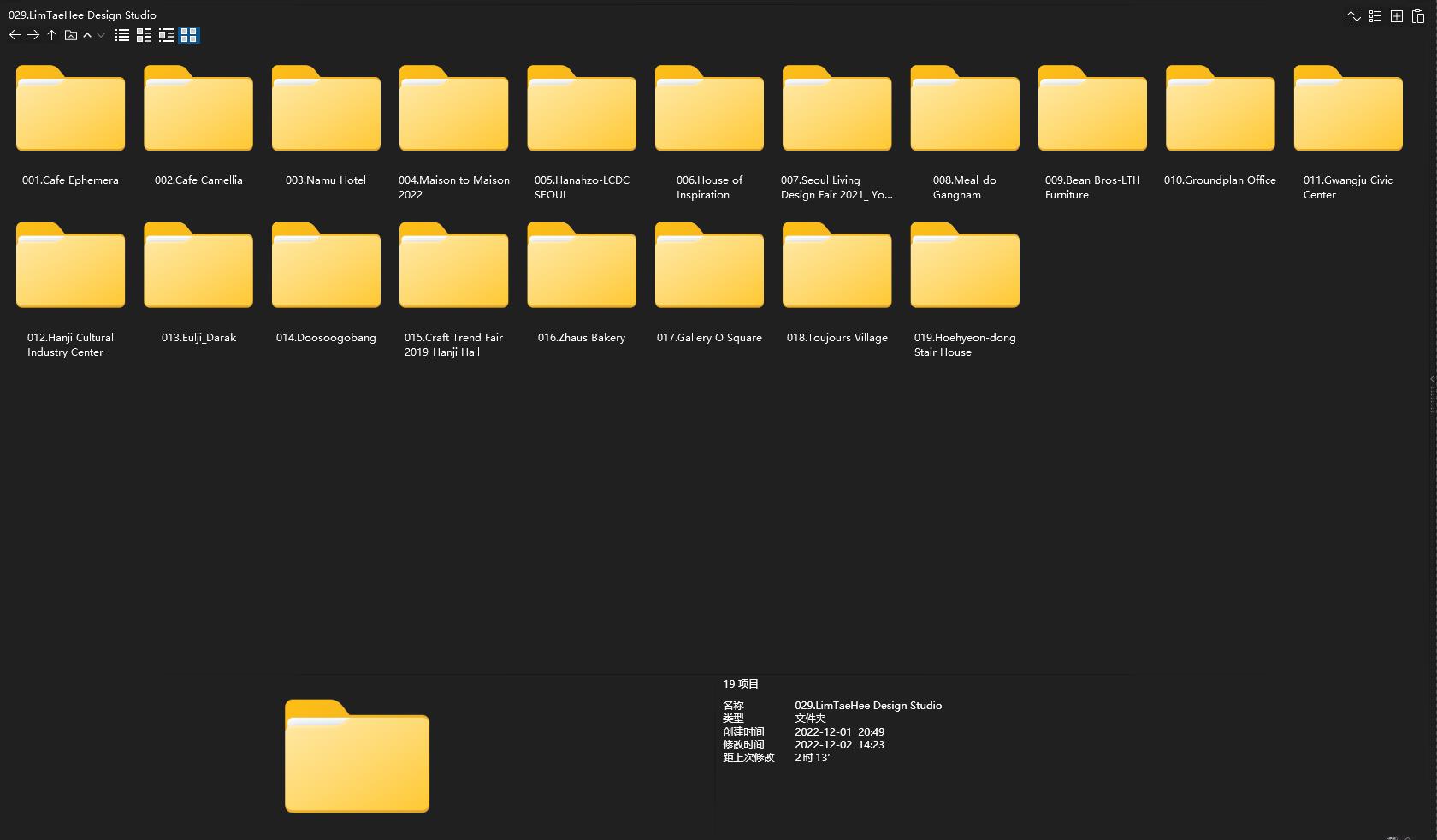Expand the collapsed right side panel arrow

1432,379
